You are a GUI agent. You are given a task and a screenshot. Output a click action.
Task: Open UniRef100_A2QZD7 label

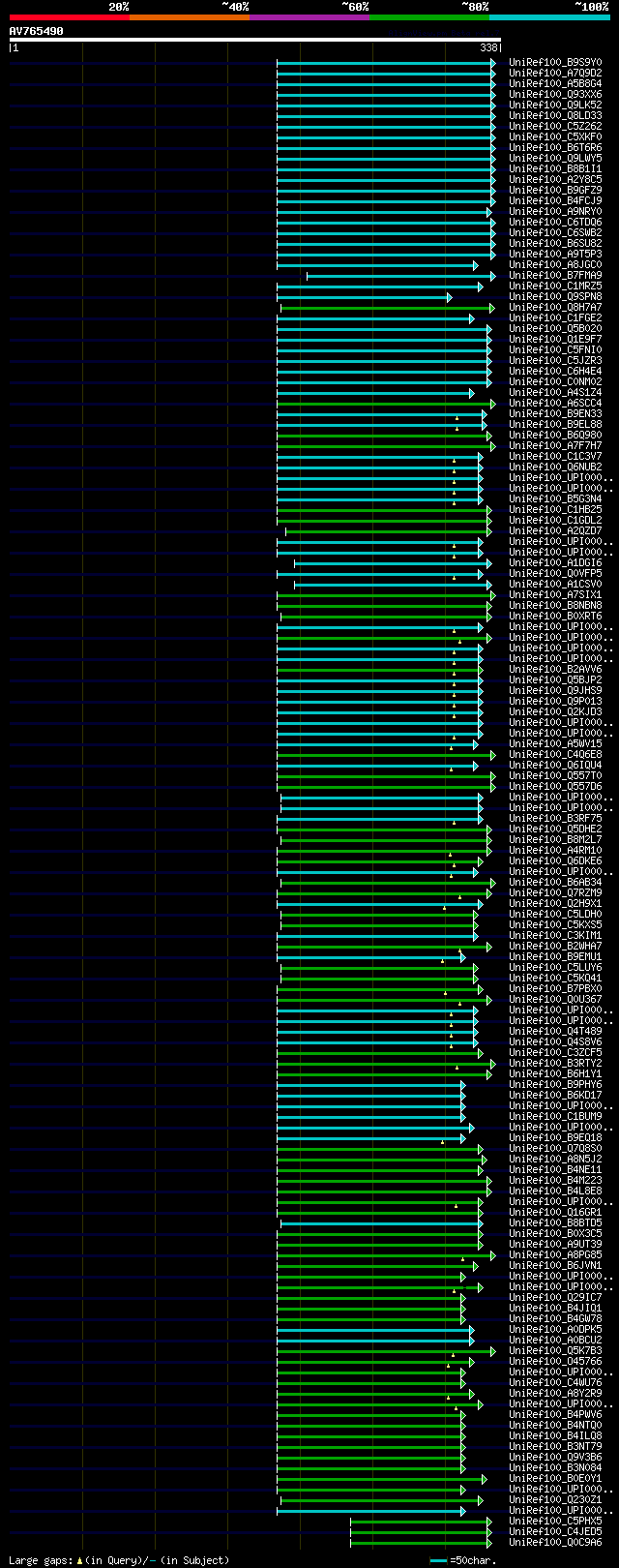coord(555,531)
